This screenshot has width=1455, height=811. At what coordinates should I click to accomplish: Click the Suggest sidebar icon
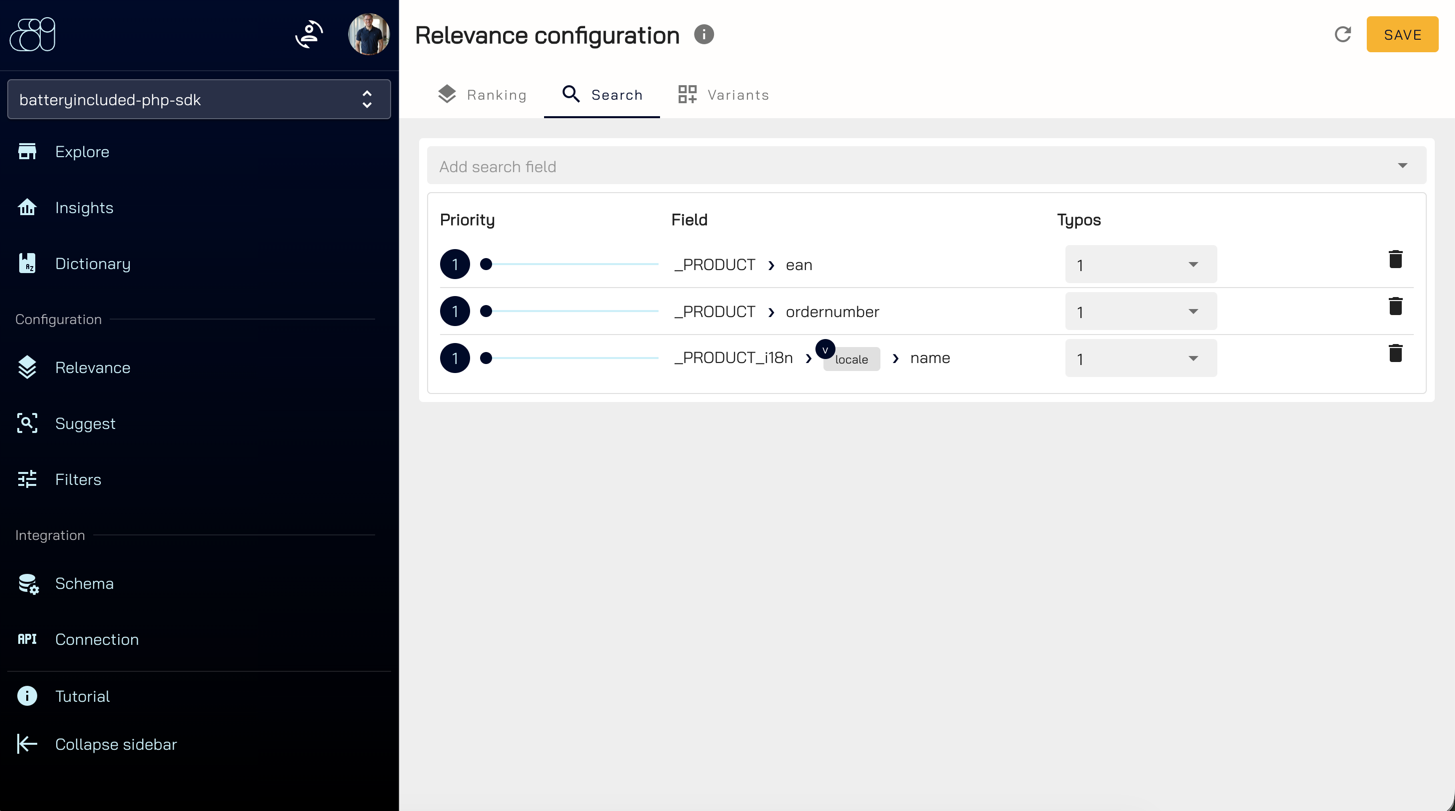27,424
